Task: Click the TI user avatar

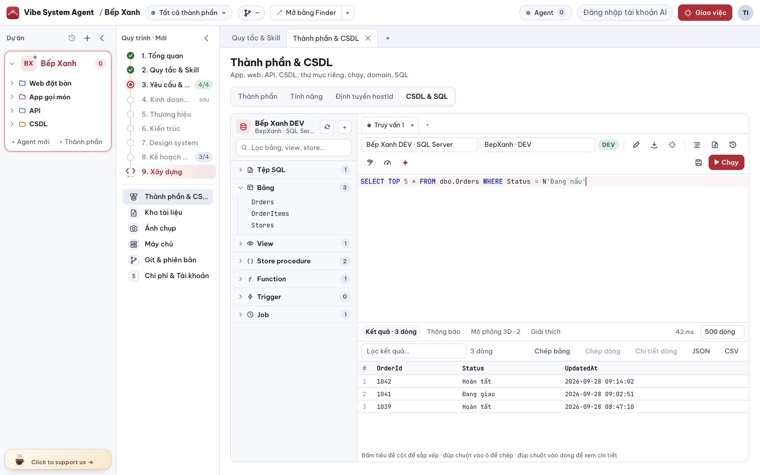Action: click(x=745, y=13)
